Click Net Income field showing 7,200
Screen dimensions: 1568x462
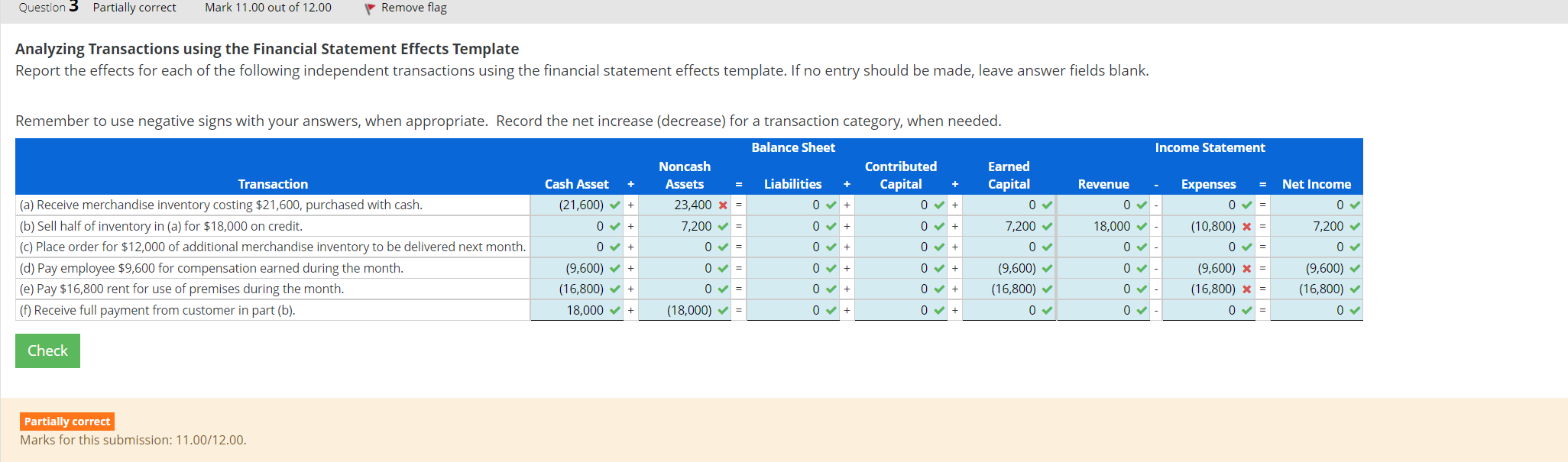(1317, 226)
